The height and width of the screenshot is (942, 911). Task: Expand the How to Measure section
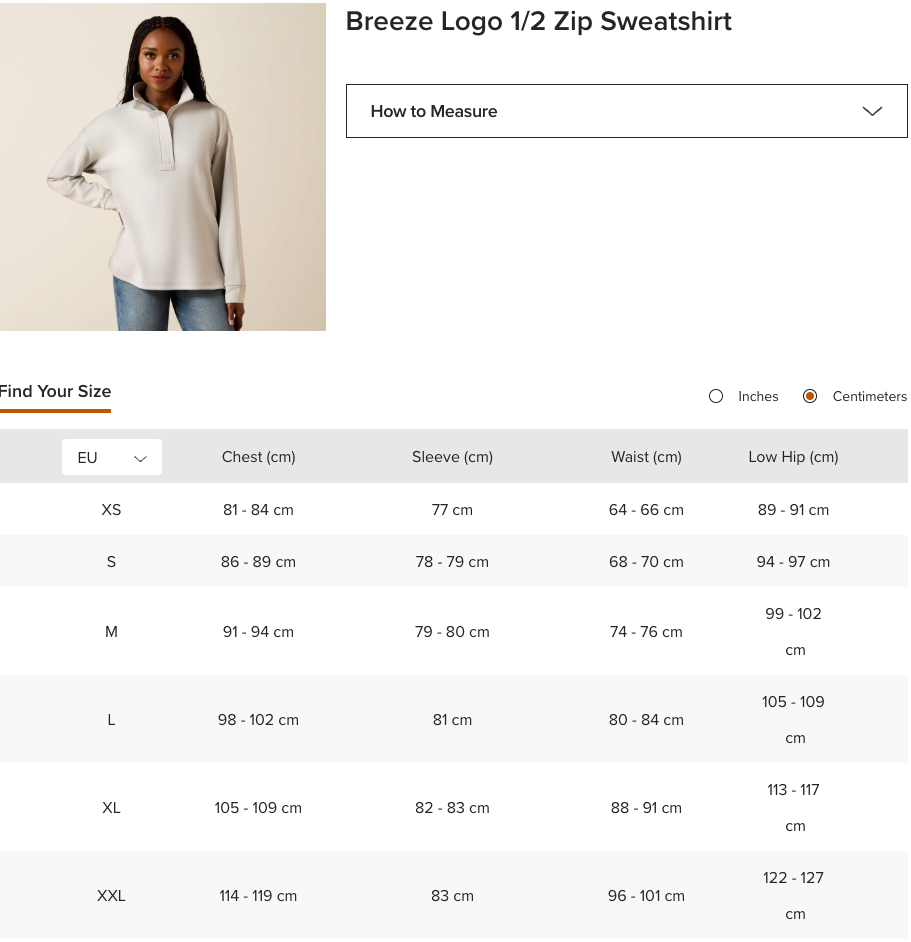627,111
